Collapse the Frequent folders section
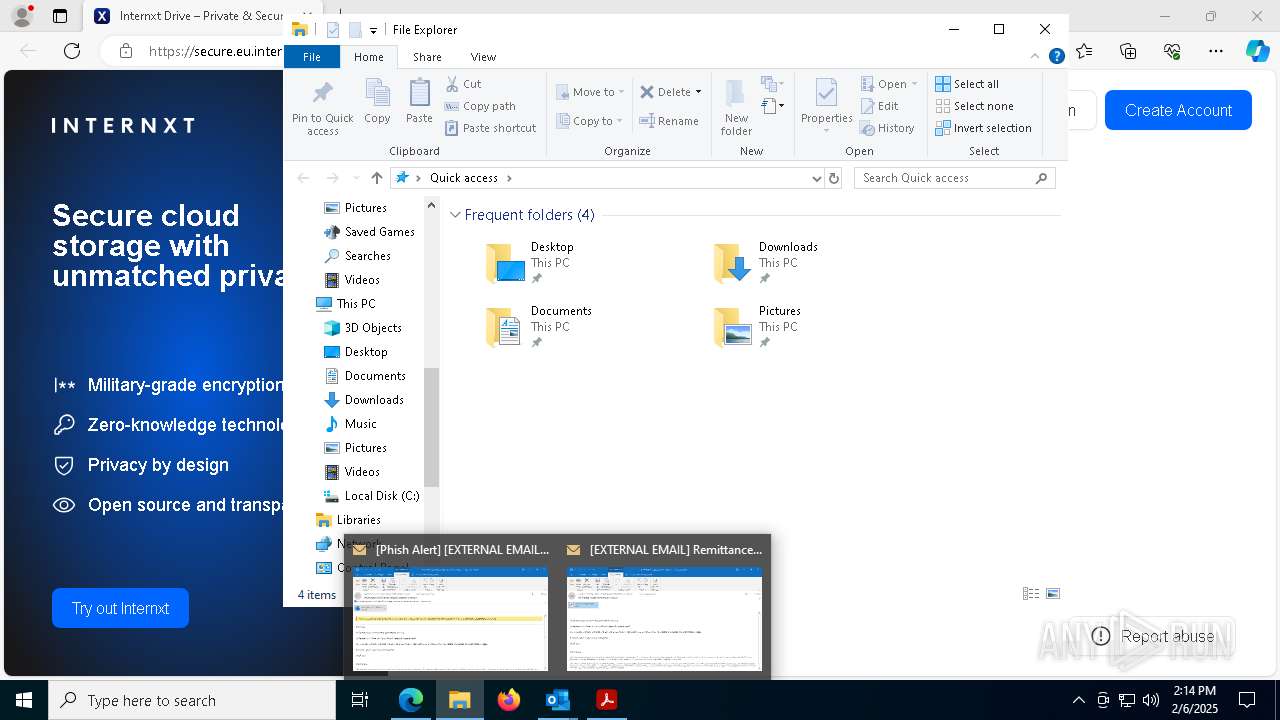The width and height of the screenshot is (1280, 720). point(455,215)
